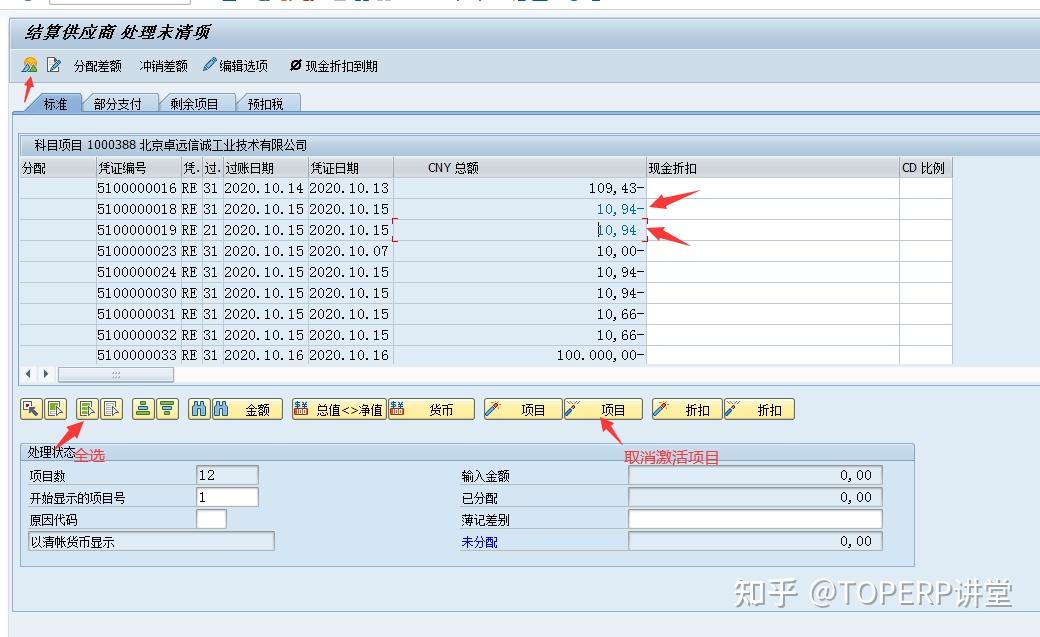
Task: Click the 原因代码 input field
Action: point(211,518)
